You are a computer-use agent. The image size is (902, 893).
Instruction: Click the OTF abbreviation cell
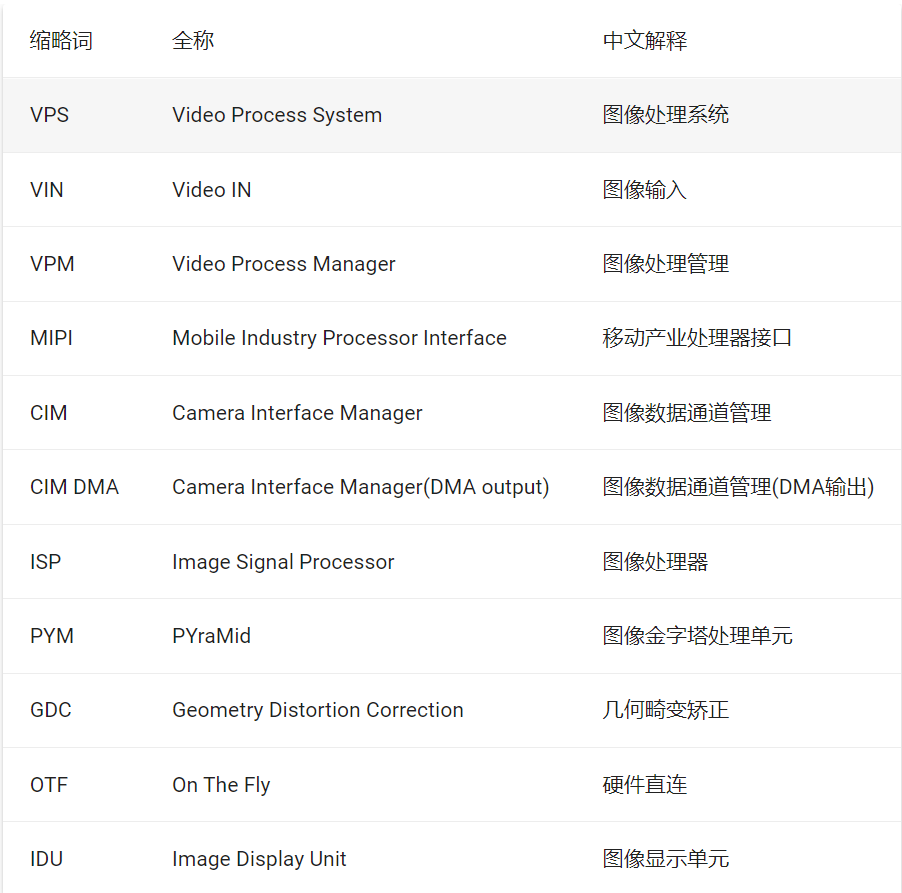click(49, 785)
